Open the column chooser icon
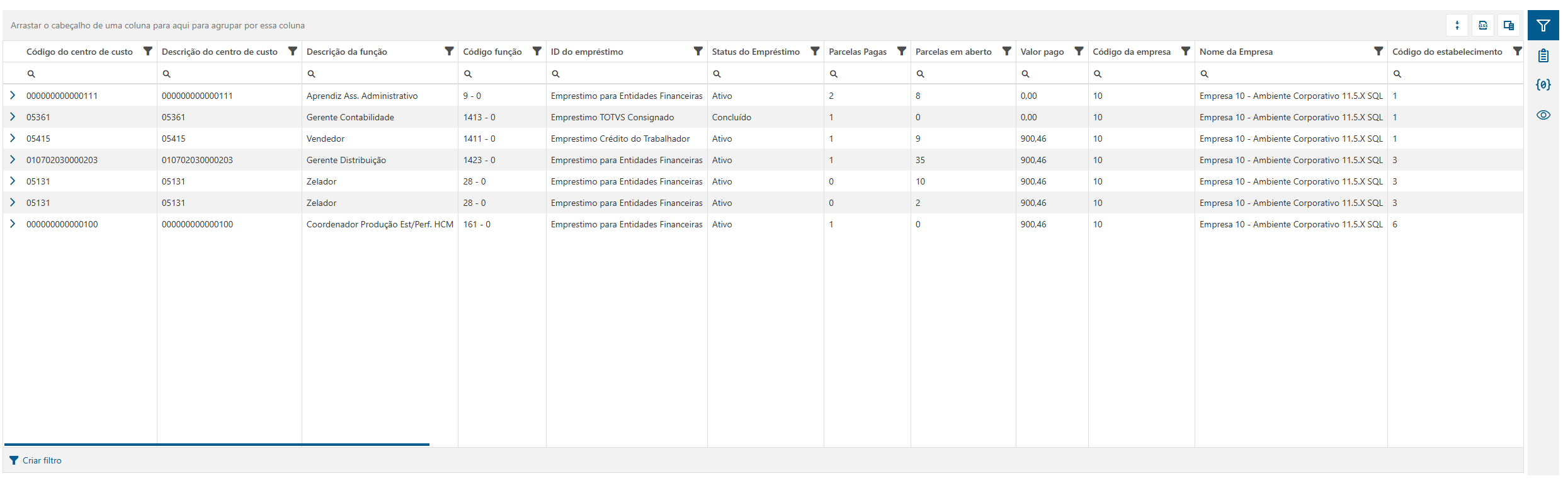Screen dimensions: 1568x483 (x=1509, y=25)
